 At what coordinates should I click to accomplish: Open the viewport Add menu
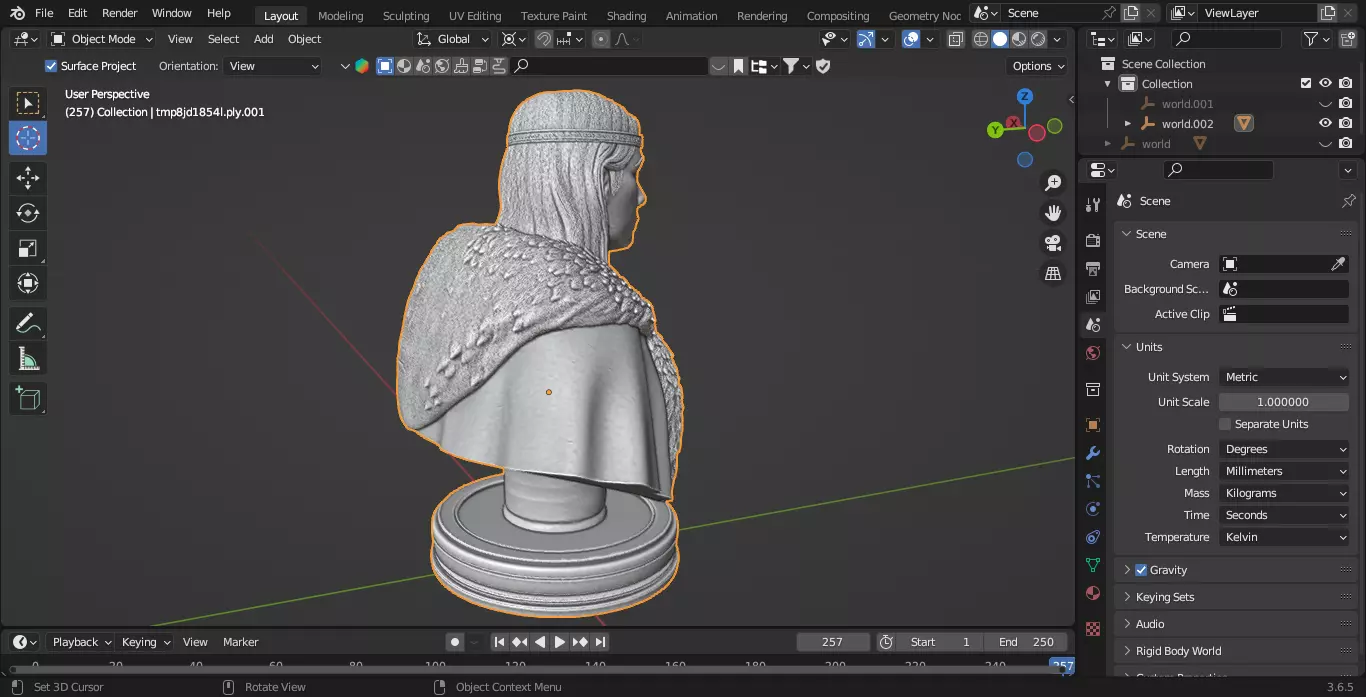pos(263,39)
